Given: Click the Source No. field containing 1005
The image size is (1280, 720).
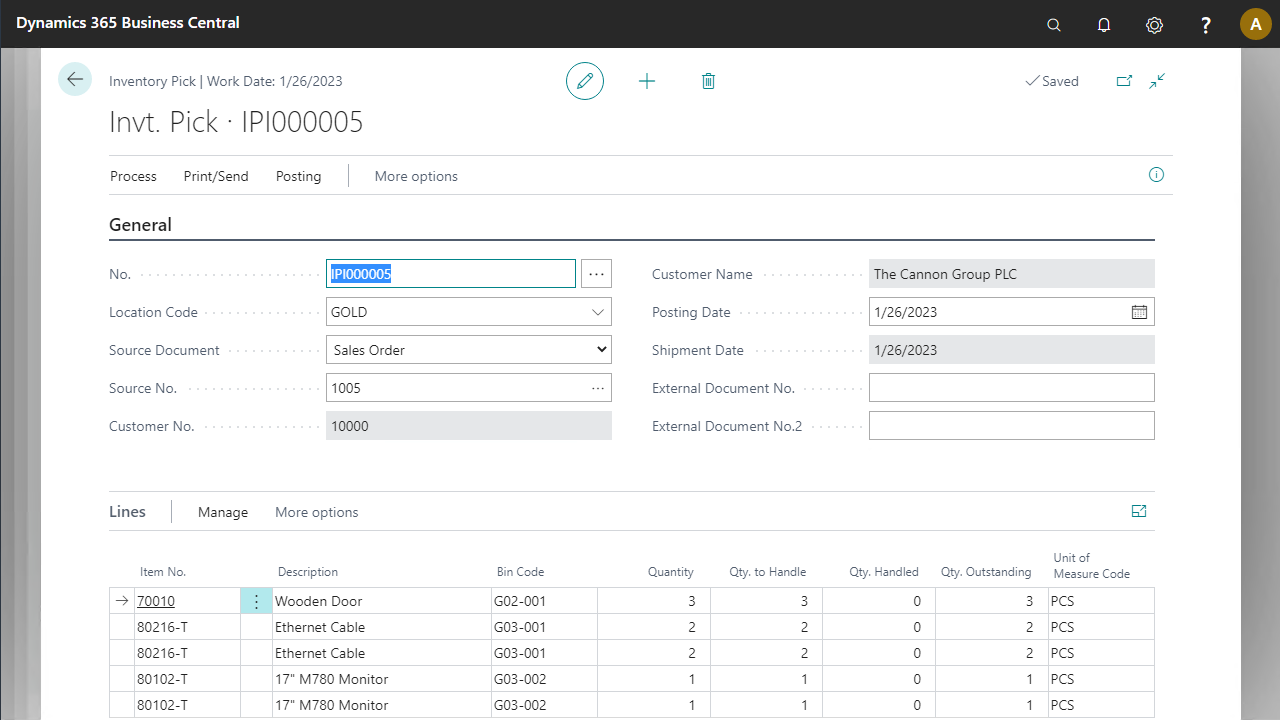Looking at the screenshot, I should pos(469,388).
